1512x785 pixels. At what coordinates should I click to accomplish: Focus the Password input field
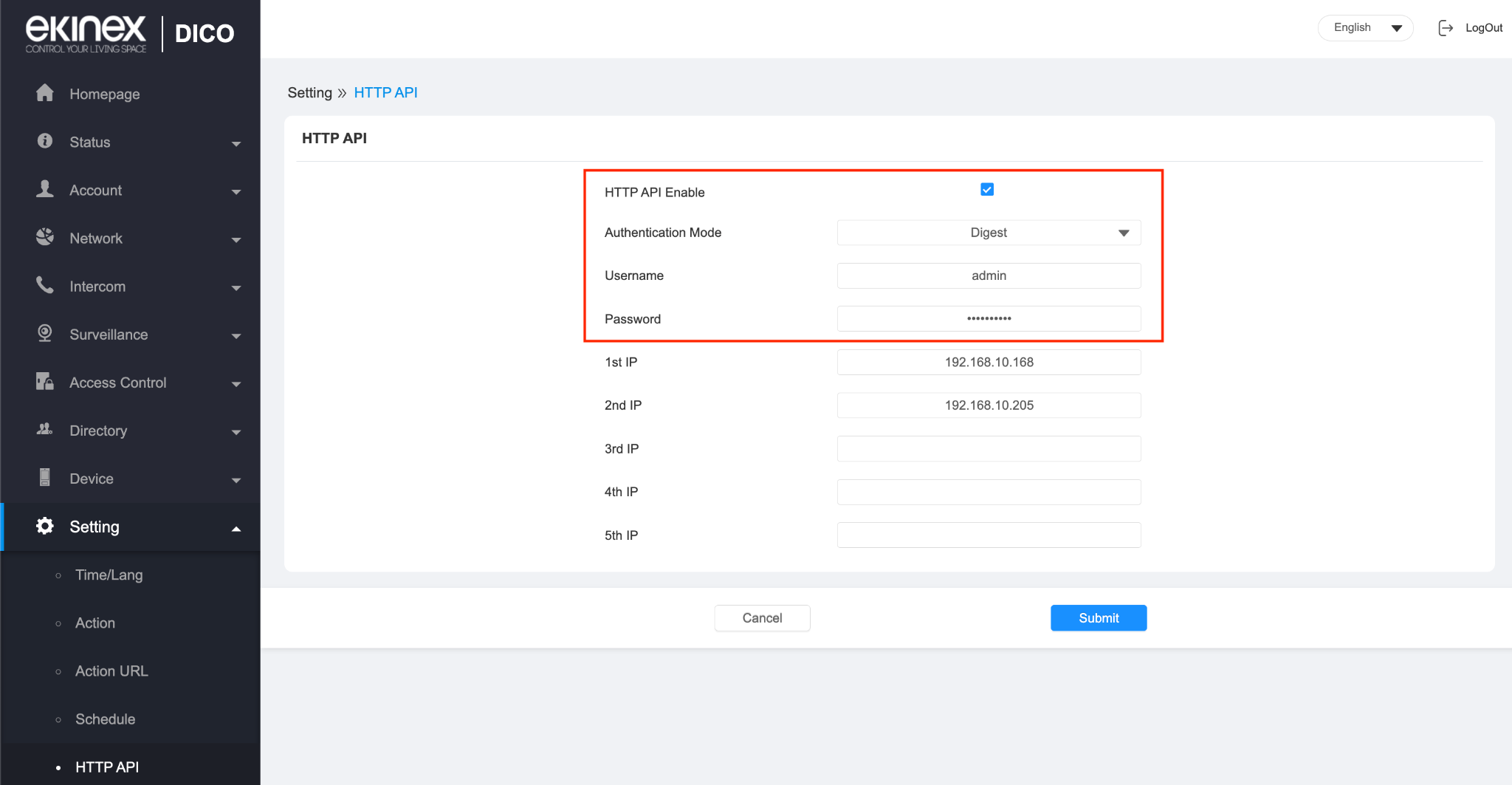click(989, 318)
